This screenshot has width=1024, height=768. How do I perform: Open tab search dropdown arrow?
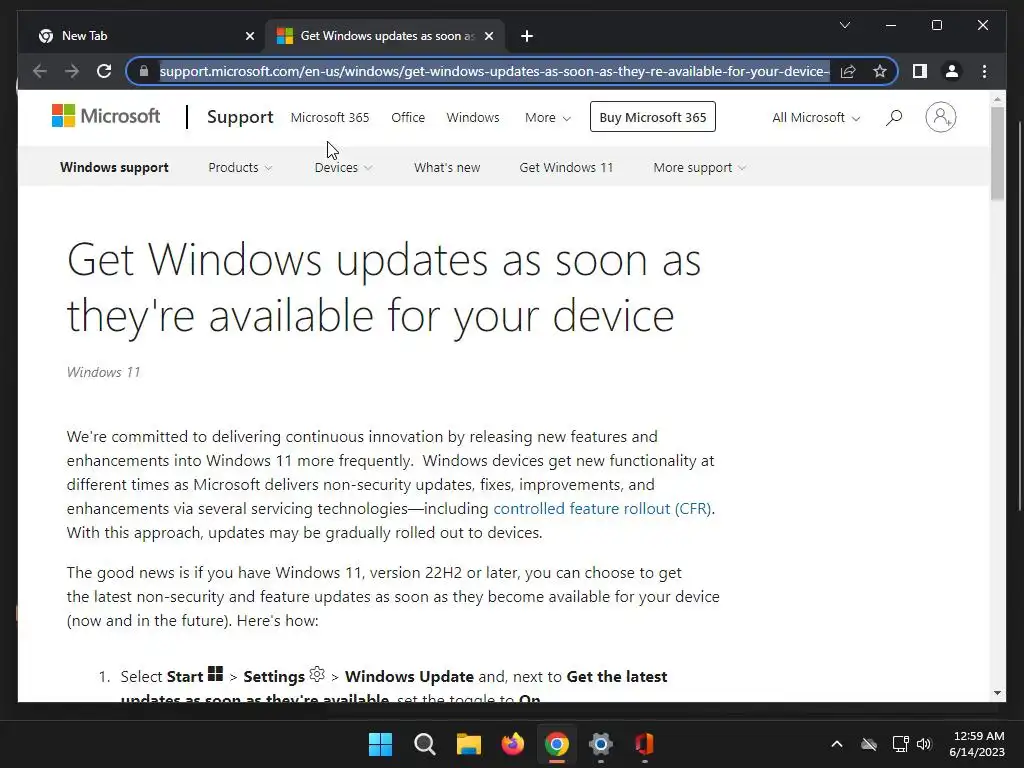click(844, 25)
